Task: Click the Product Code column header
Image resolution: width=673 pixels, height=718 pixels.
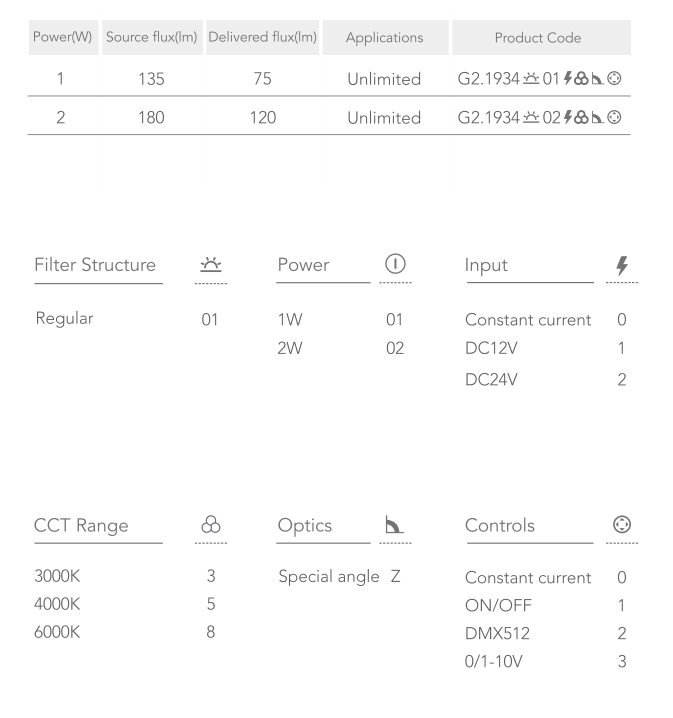Action: [538, 38]
